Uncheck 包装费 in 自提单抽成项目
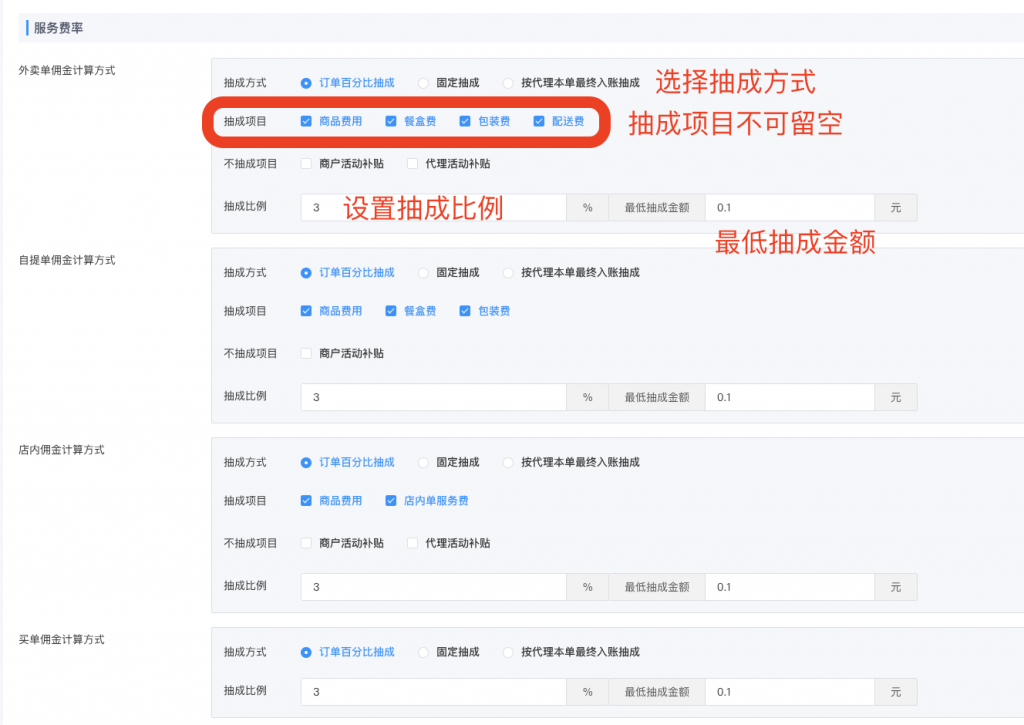The width and height of the screenshot is (1024, 725). (464, 310)
